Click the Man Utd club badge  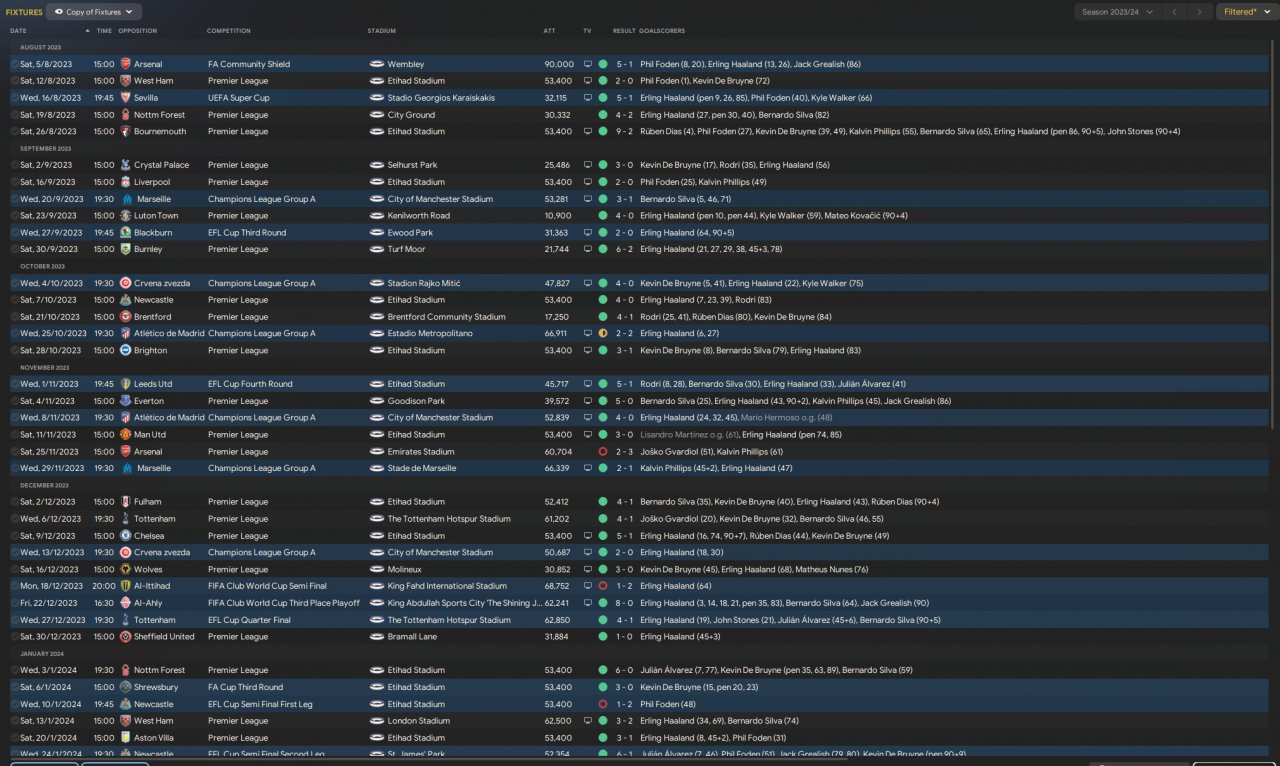(125, 435)
